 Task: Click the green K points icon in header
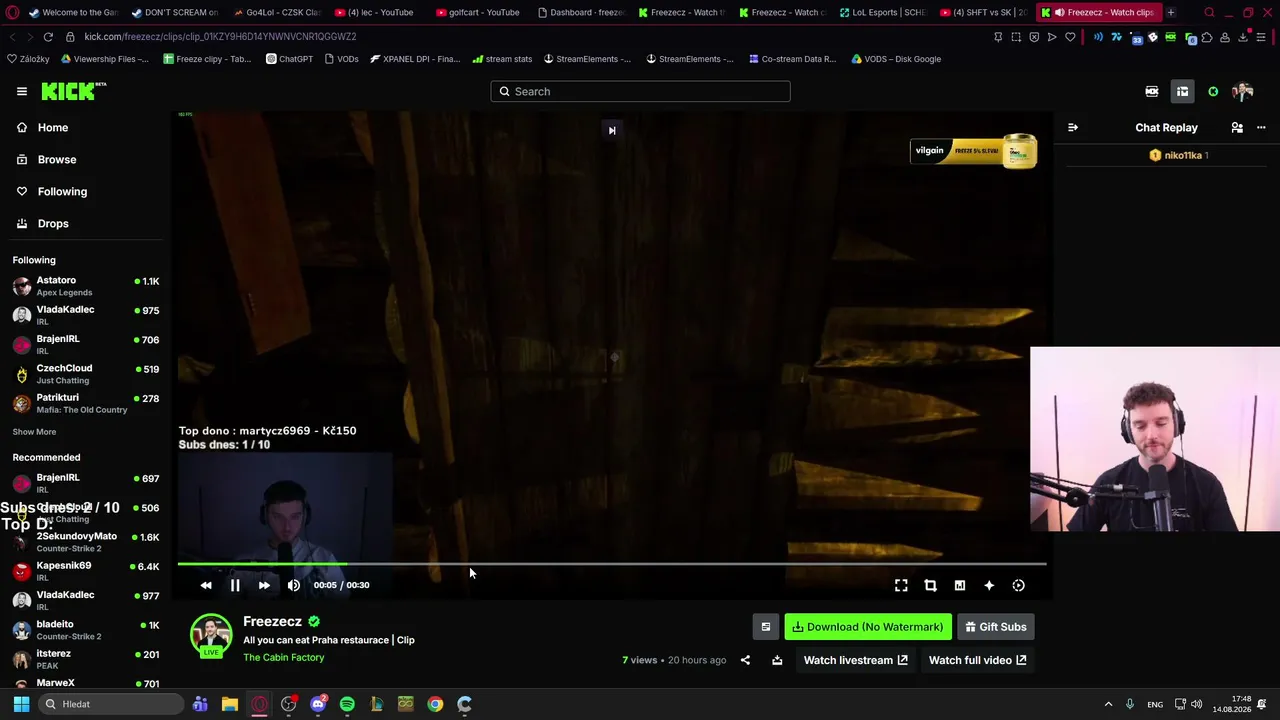pyautogui.click(x=1213, y=91)
